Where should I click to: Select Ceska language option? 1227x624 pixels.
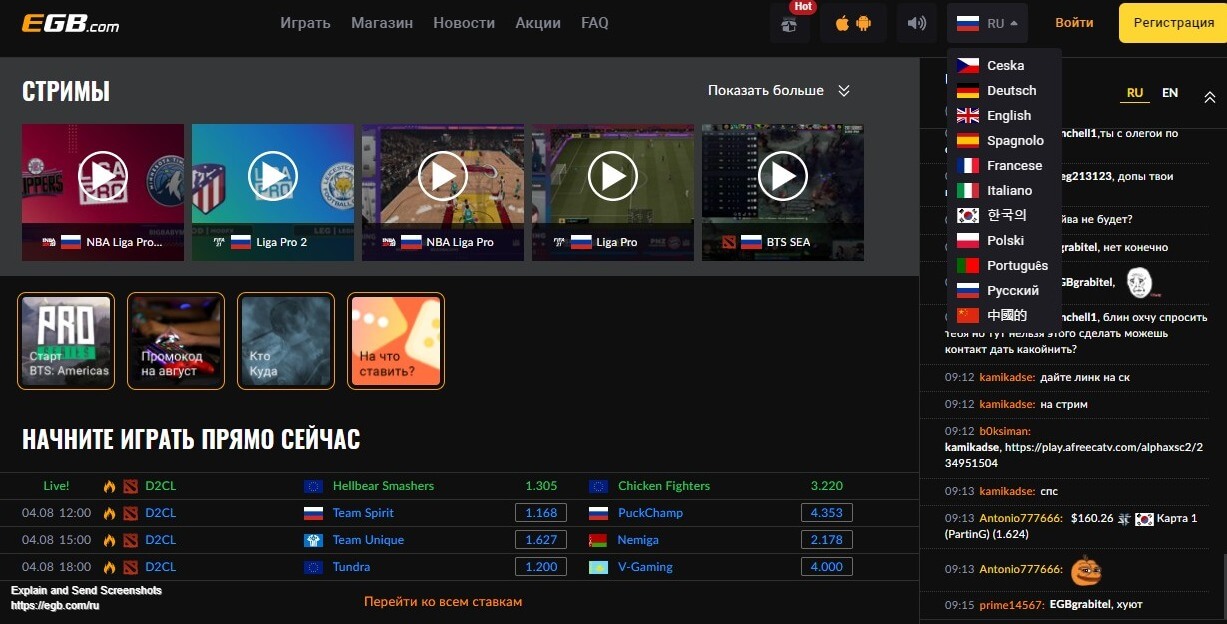pyautogui.click(x=1004, y=65)
